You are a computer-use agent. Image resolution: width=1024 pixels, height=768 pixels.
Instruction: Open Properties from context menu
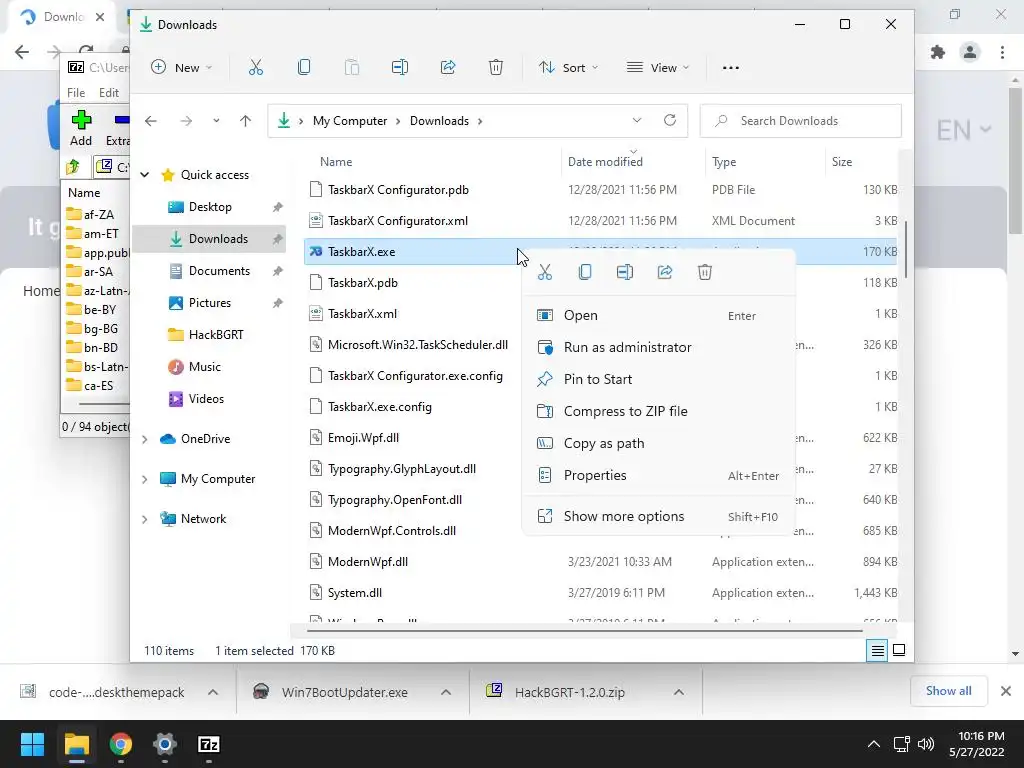click(x=658, y=475)
